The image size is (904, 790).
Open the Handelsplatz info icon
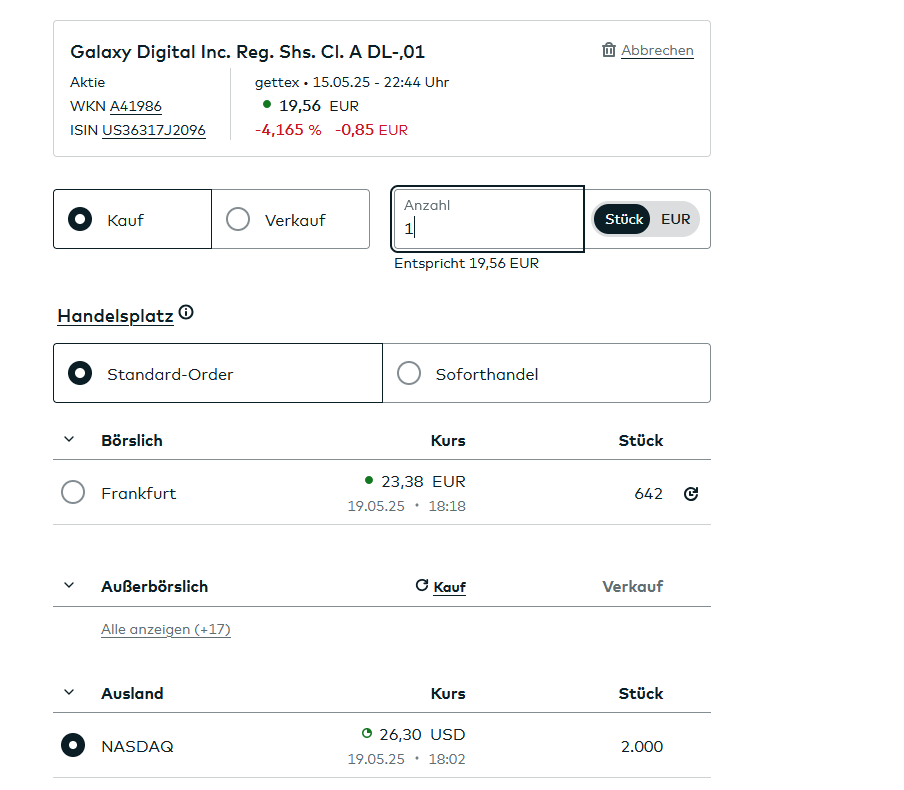(x=186, y=313)
